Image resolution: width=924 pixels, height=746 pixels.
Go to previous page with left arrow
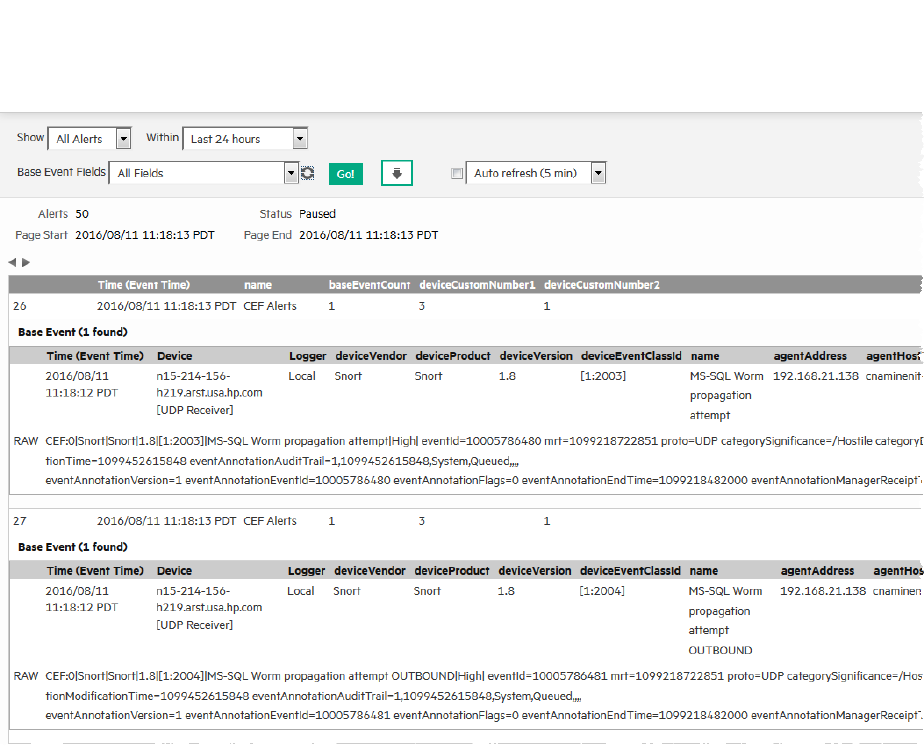tap(12, 262)
